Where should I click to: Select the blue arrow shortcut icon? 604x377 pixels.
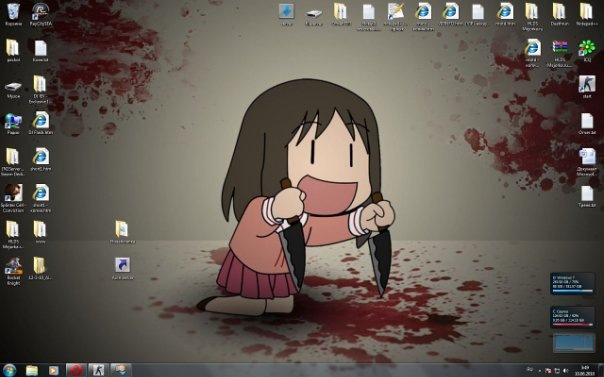point(122,268)
